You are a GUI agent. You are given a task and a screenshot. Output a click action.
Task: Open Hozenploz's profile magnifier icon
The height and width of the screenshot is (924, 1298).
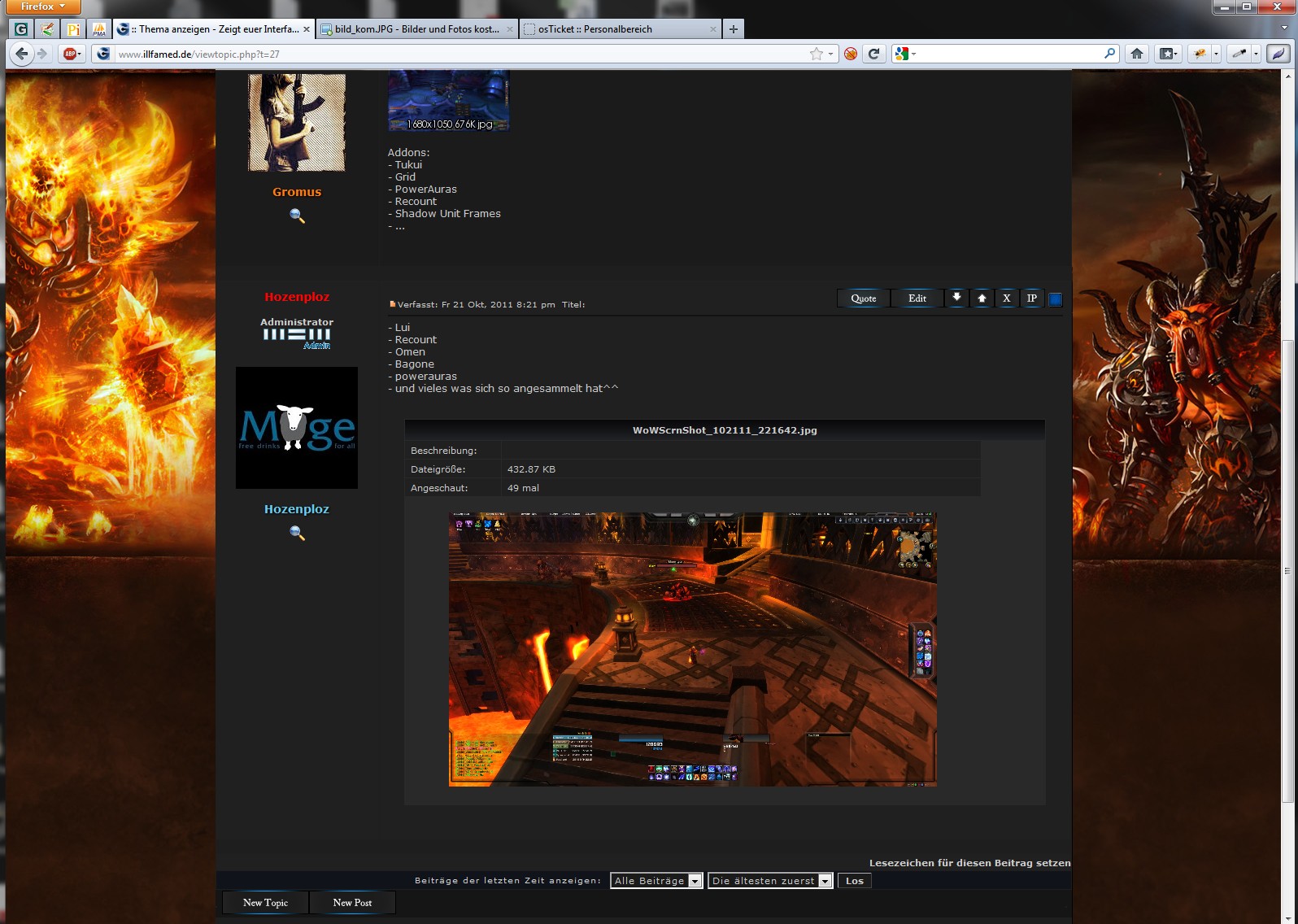click(x=297, y=533)
